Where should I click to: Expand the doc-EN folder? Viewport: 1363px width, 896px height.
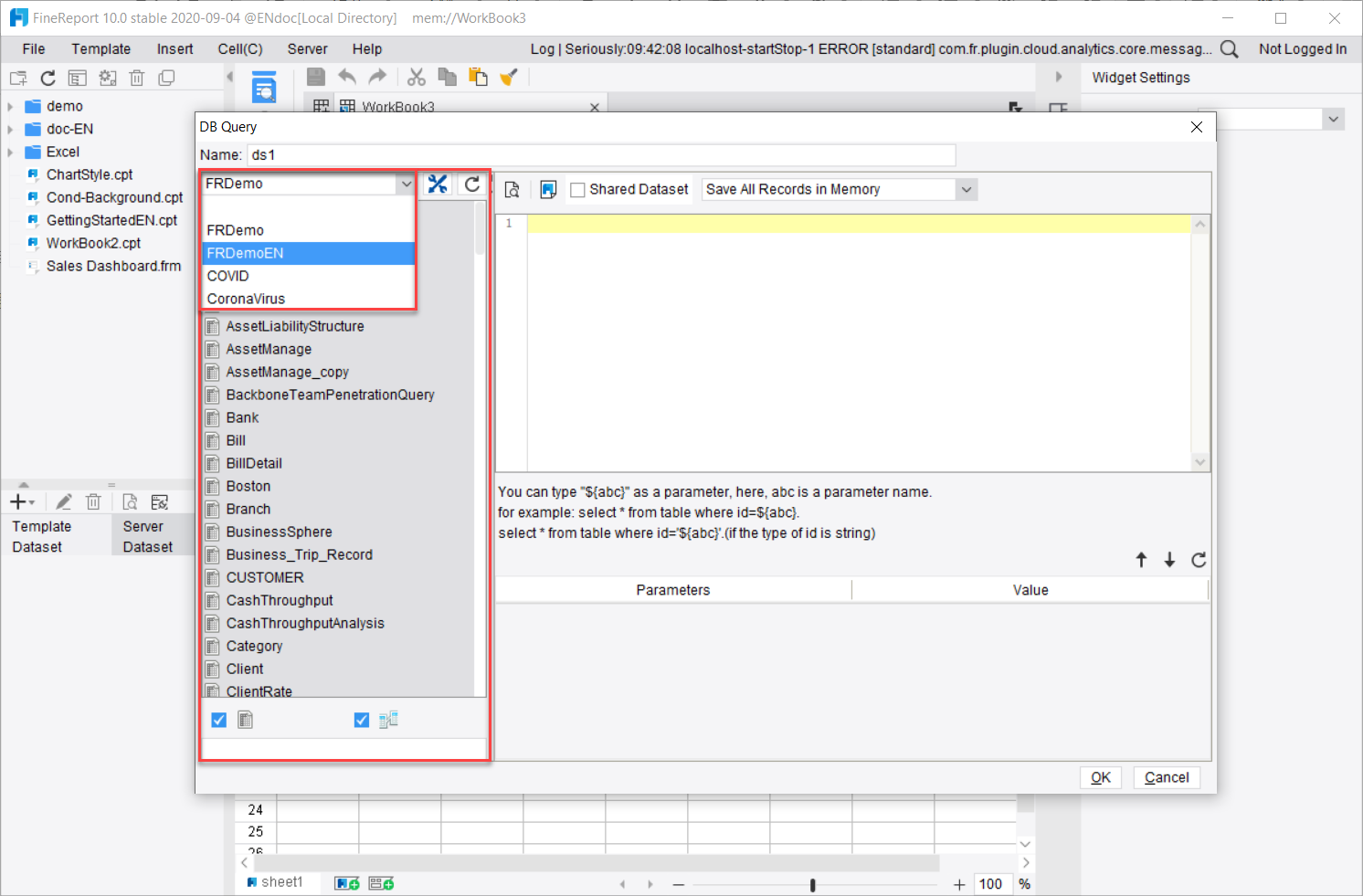pyautogui.click(x=11, y=130)
